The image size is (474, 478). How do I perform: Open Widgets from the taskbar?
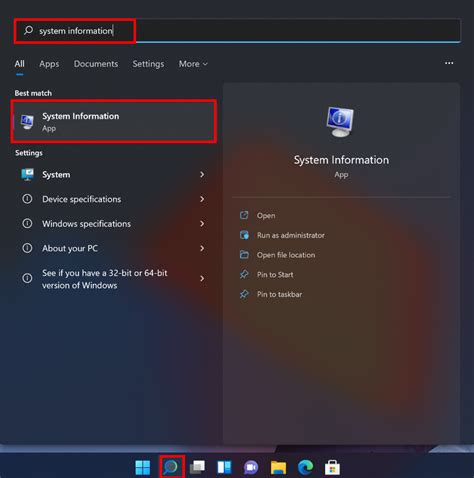[x=224, y=467]
